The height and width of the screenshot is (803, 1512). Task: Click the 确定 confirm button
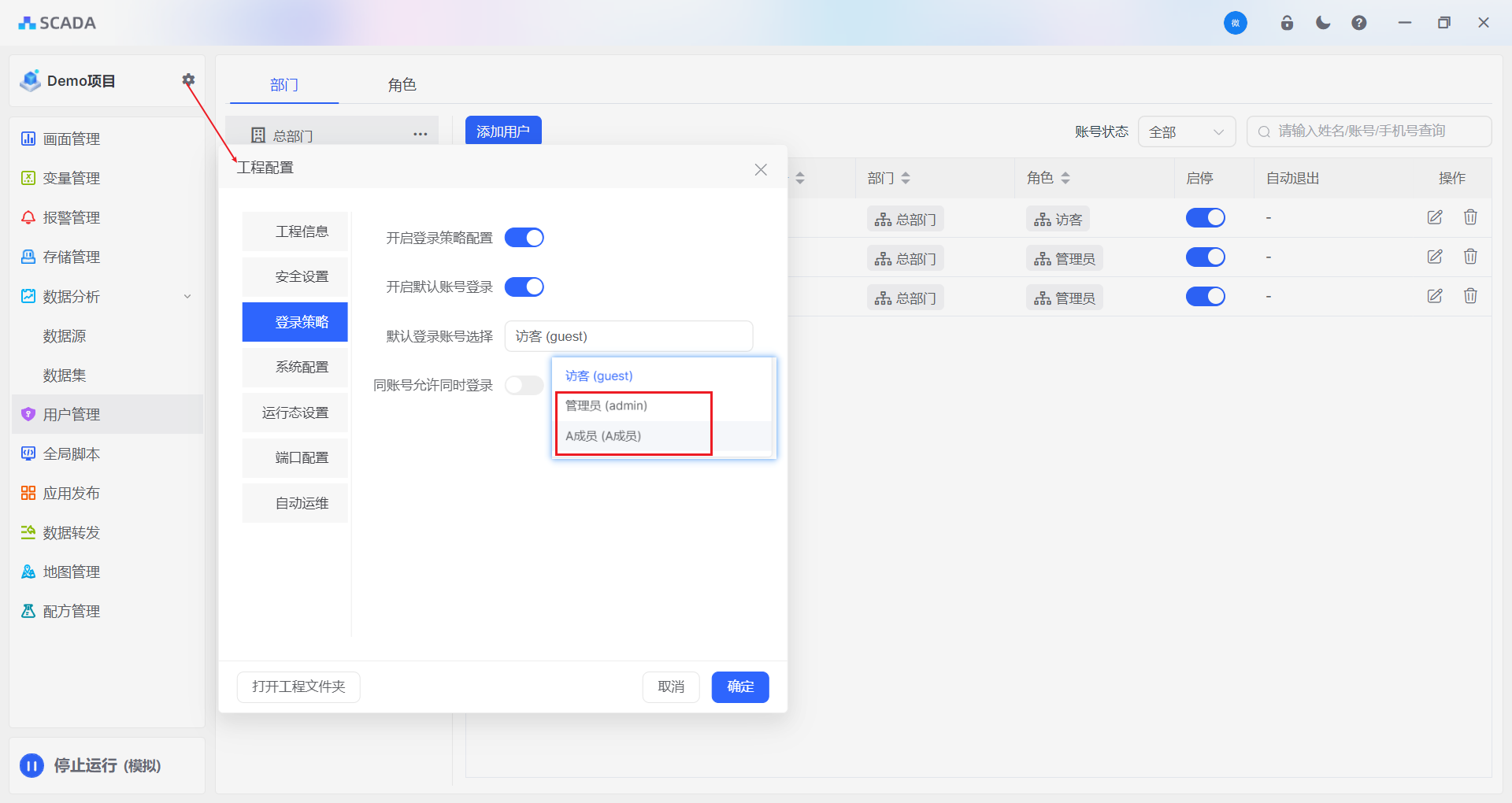click(739, 686)
